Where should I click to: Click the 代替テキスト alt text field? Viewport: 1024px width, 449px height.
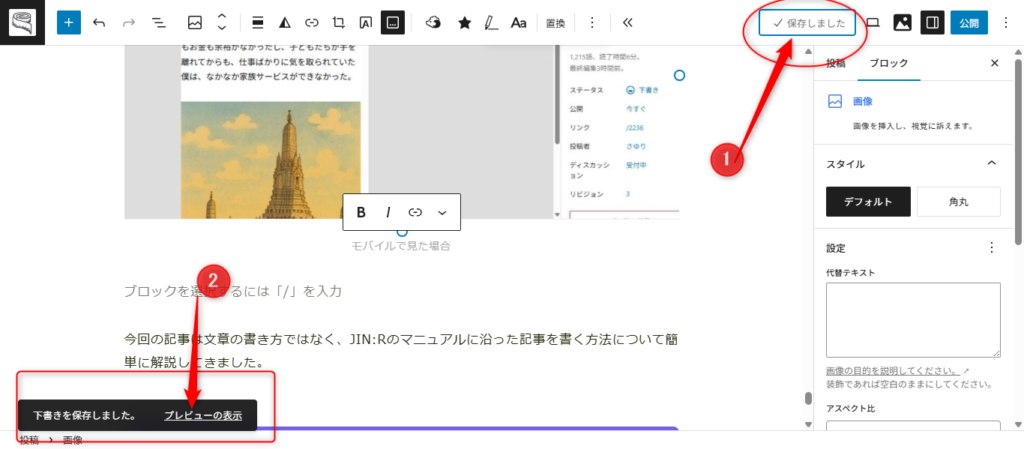point(913,320)
